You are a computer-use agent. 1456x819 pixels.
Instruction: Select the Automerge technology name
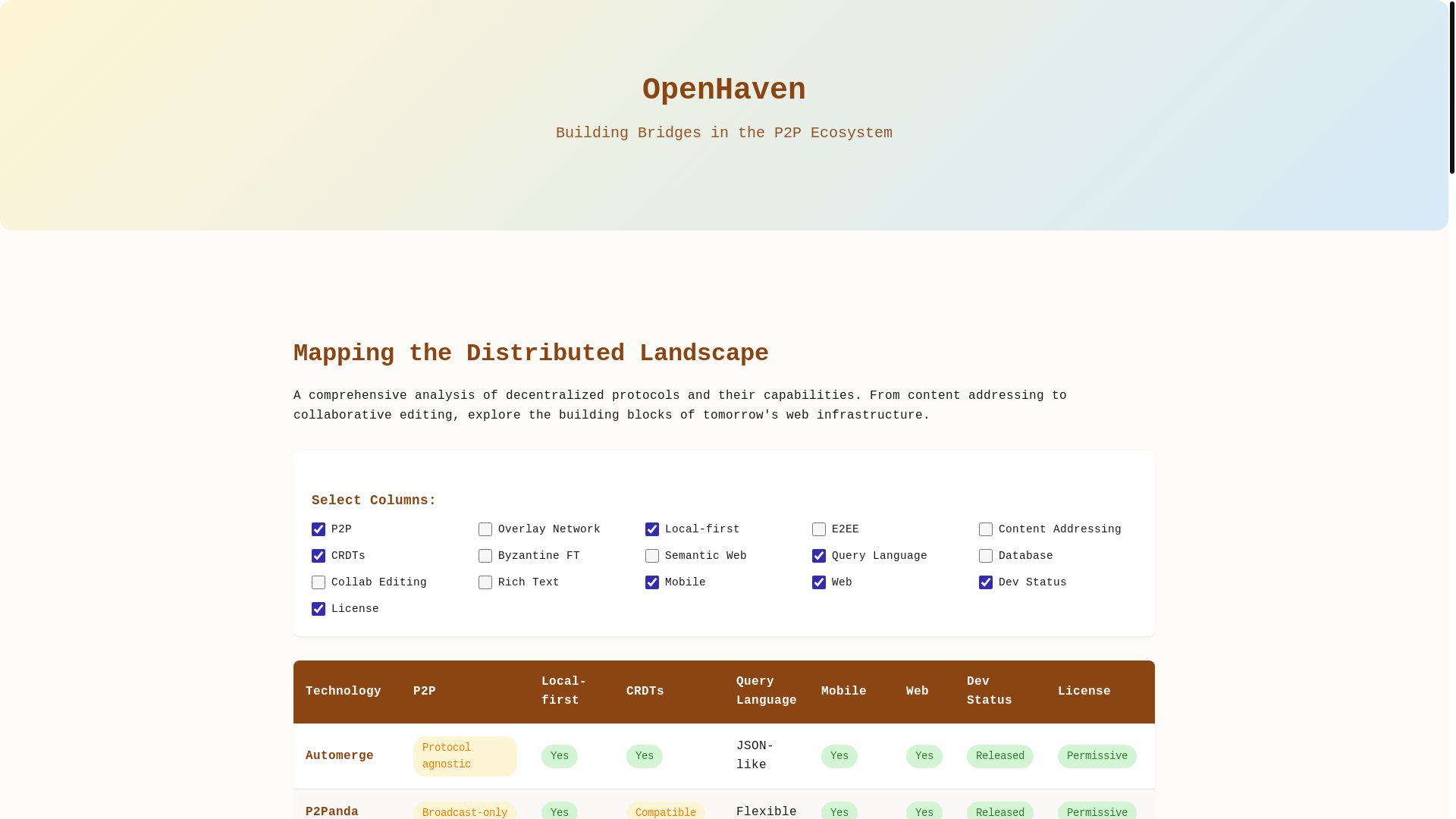pos(340,756)
